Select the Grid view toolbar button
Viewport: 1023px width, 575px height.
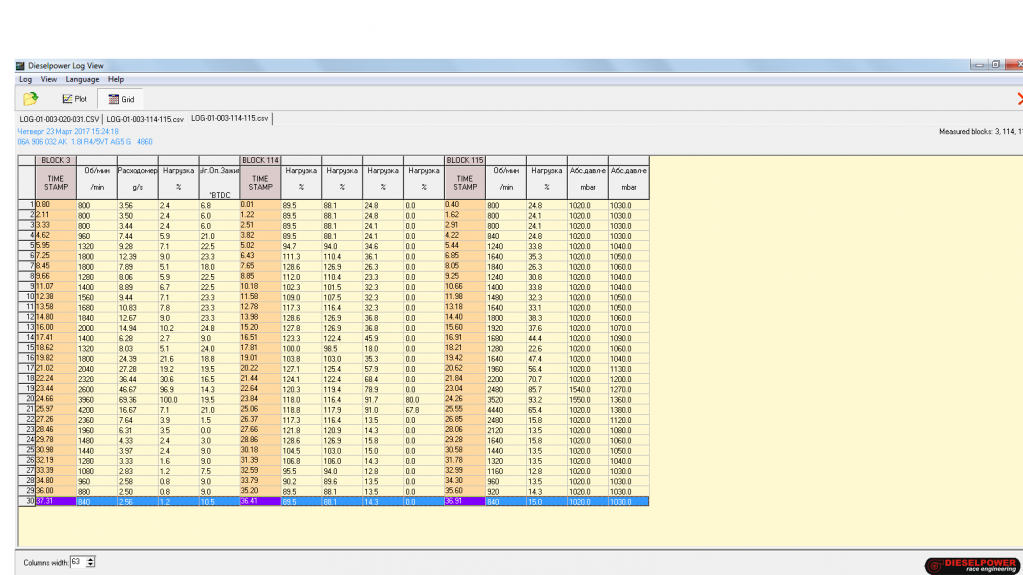pyautogui.click(x=121, y=99)
